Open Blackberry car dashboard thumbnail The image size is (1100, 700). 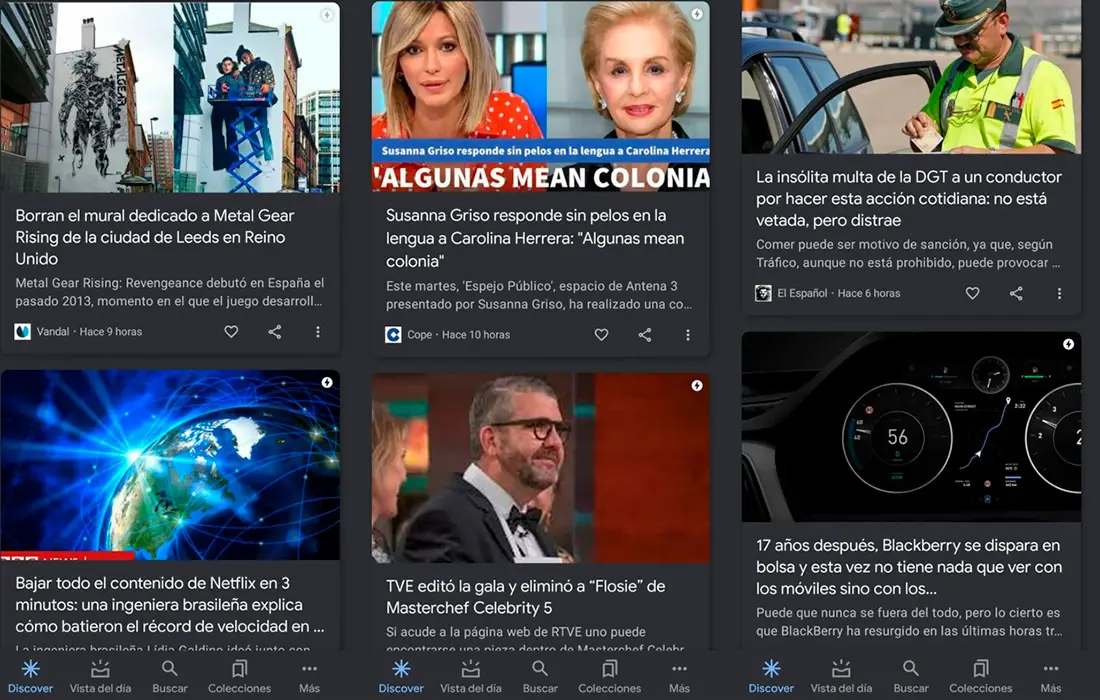911,426
